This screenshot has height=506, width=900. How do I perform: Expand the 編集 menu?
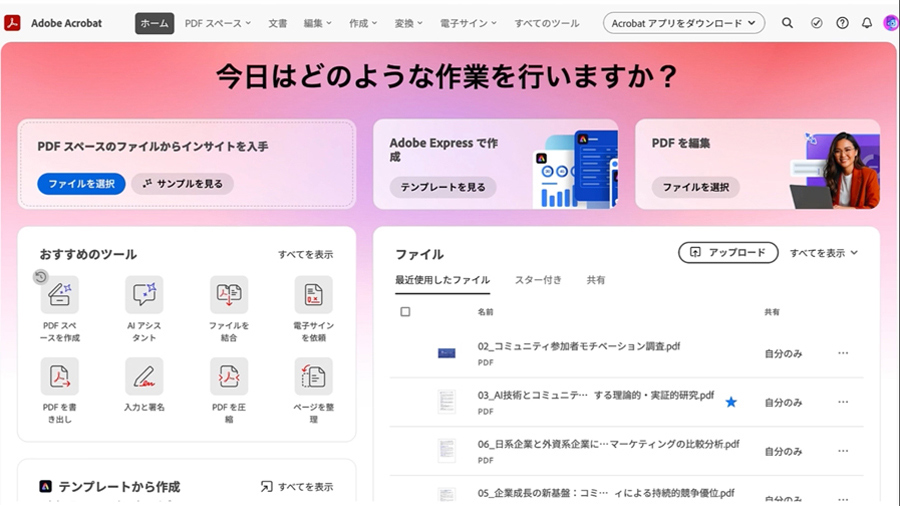tap(317, 23)
